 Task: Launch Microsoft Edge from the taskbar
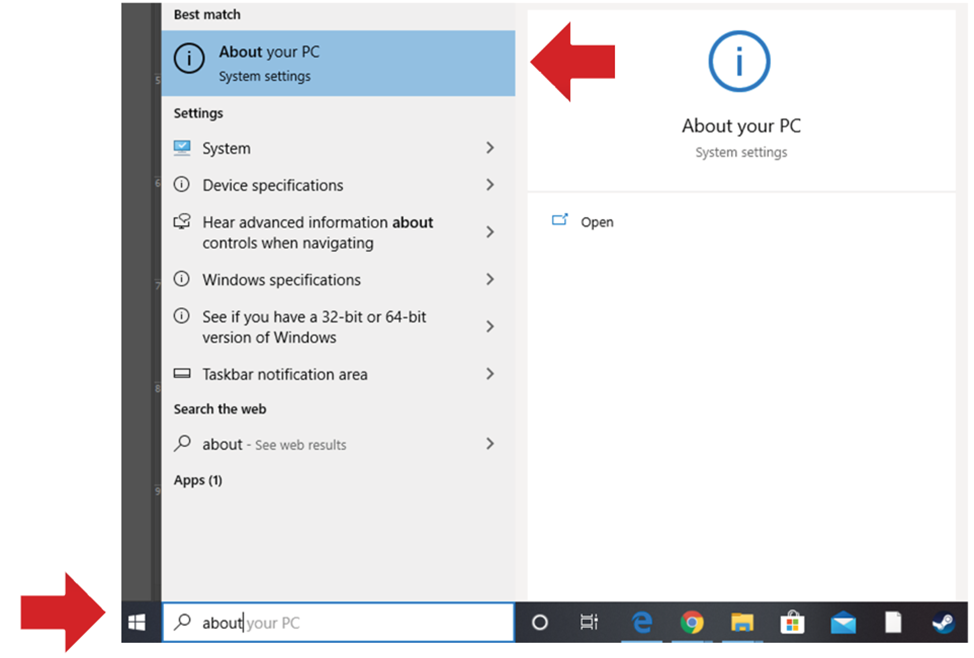642,622
